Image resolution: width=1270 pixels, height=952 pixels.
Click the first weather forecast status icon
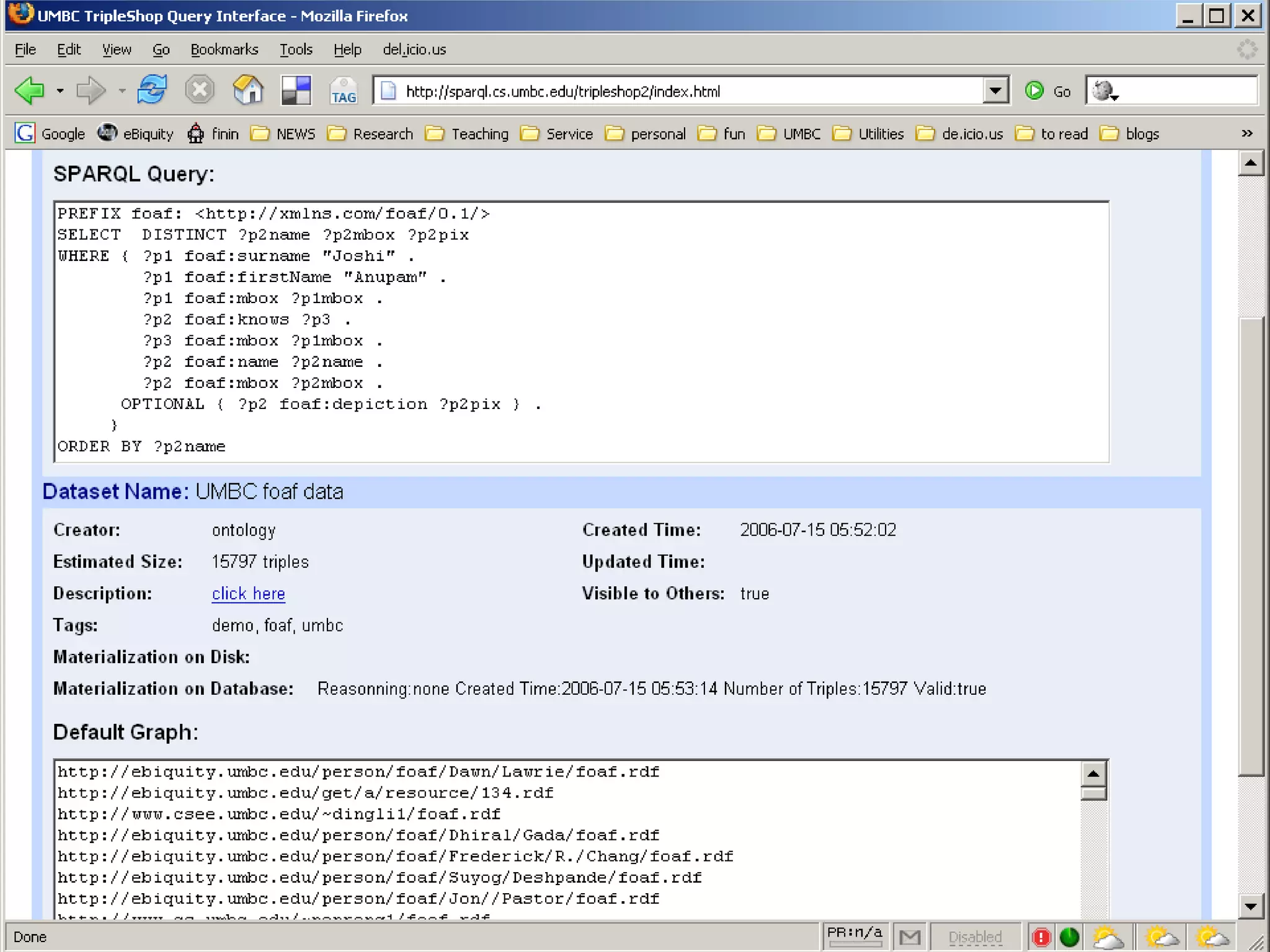(1108, 937)
